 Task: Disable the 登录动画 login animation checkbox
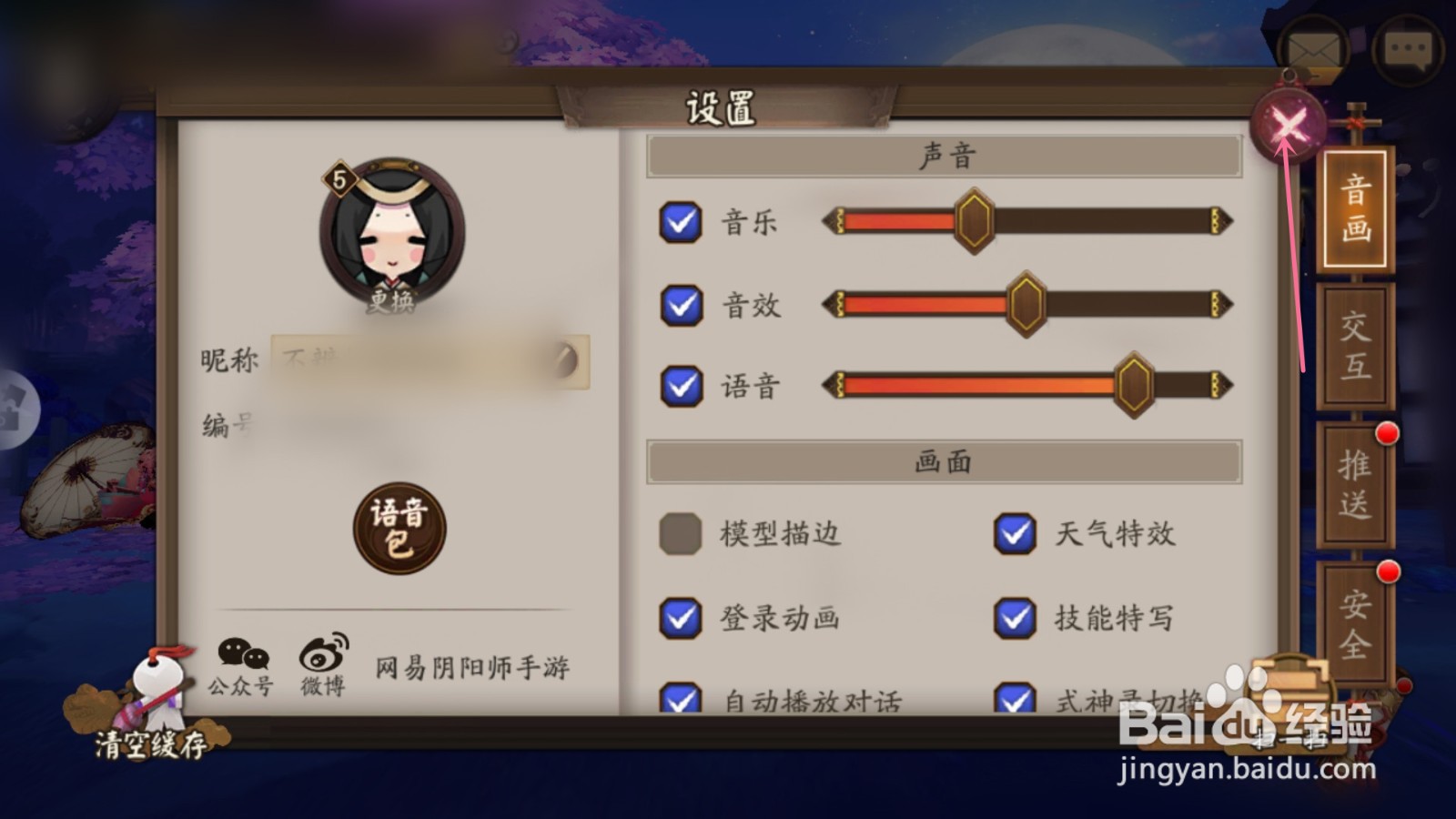680,618
